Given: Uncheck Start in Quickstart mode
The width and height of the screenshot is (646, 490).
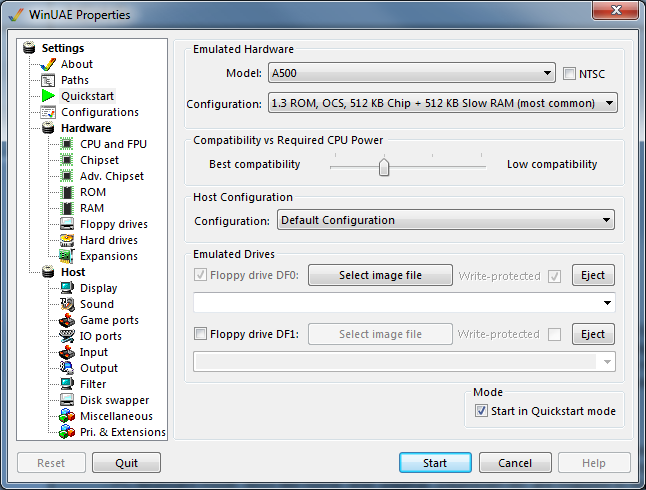Looking at the screenshot, I should pos(481,411).
